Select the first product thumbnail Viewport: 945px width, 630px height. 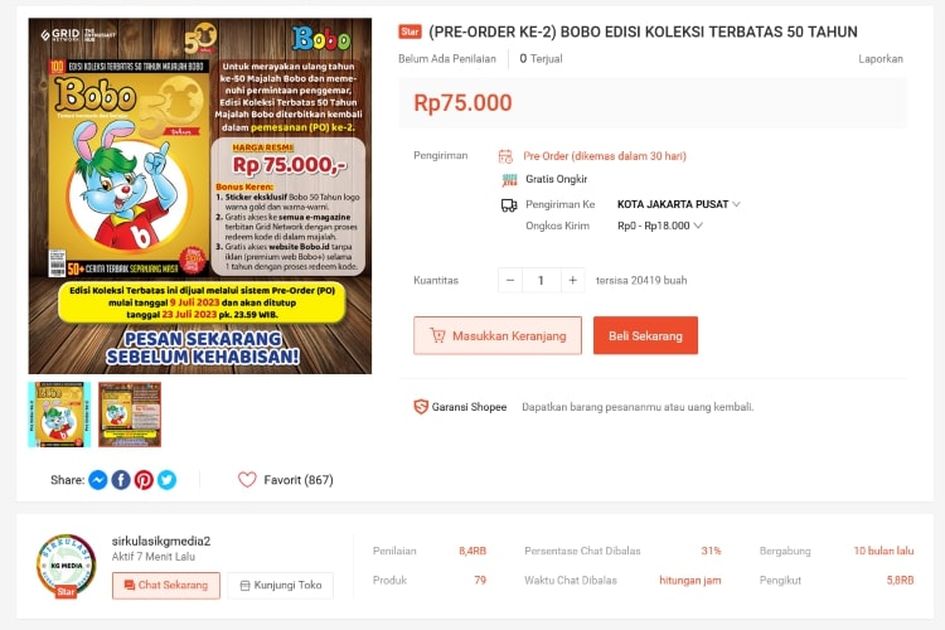pyautogui.click(x=59, y=415)
